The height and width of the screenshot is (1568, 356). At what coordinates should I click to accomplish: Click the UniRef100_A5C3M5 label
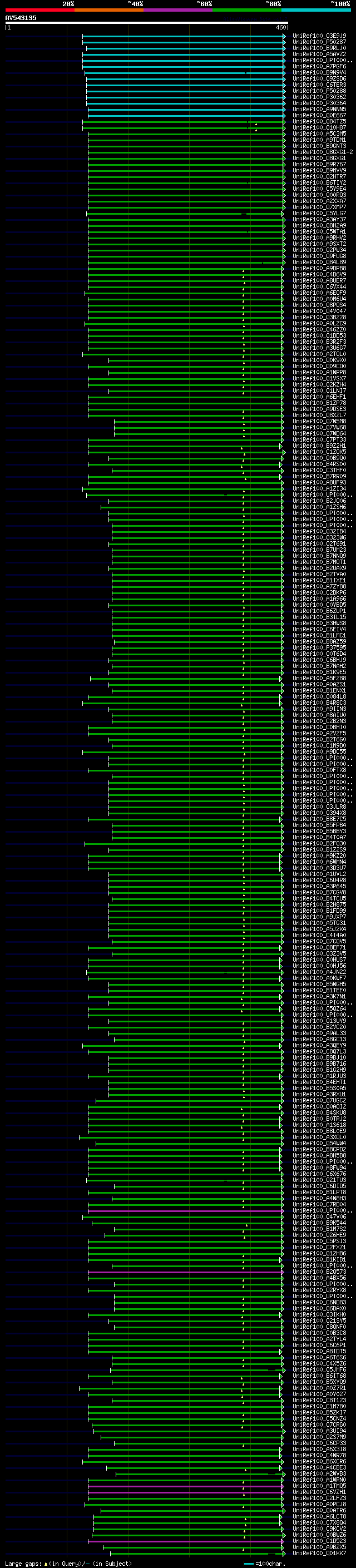pos(319,134)
